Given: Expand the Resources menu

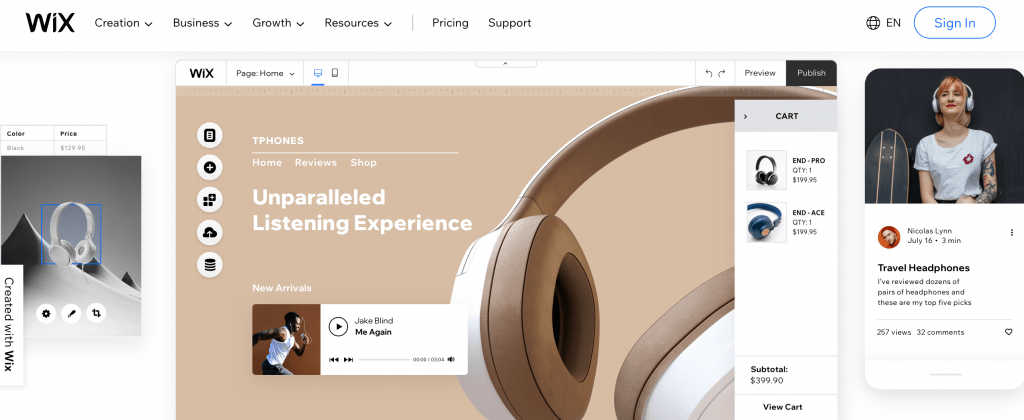Looking at the screenshot, I should click(358, 23).
